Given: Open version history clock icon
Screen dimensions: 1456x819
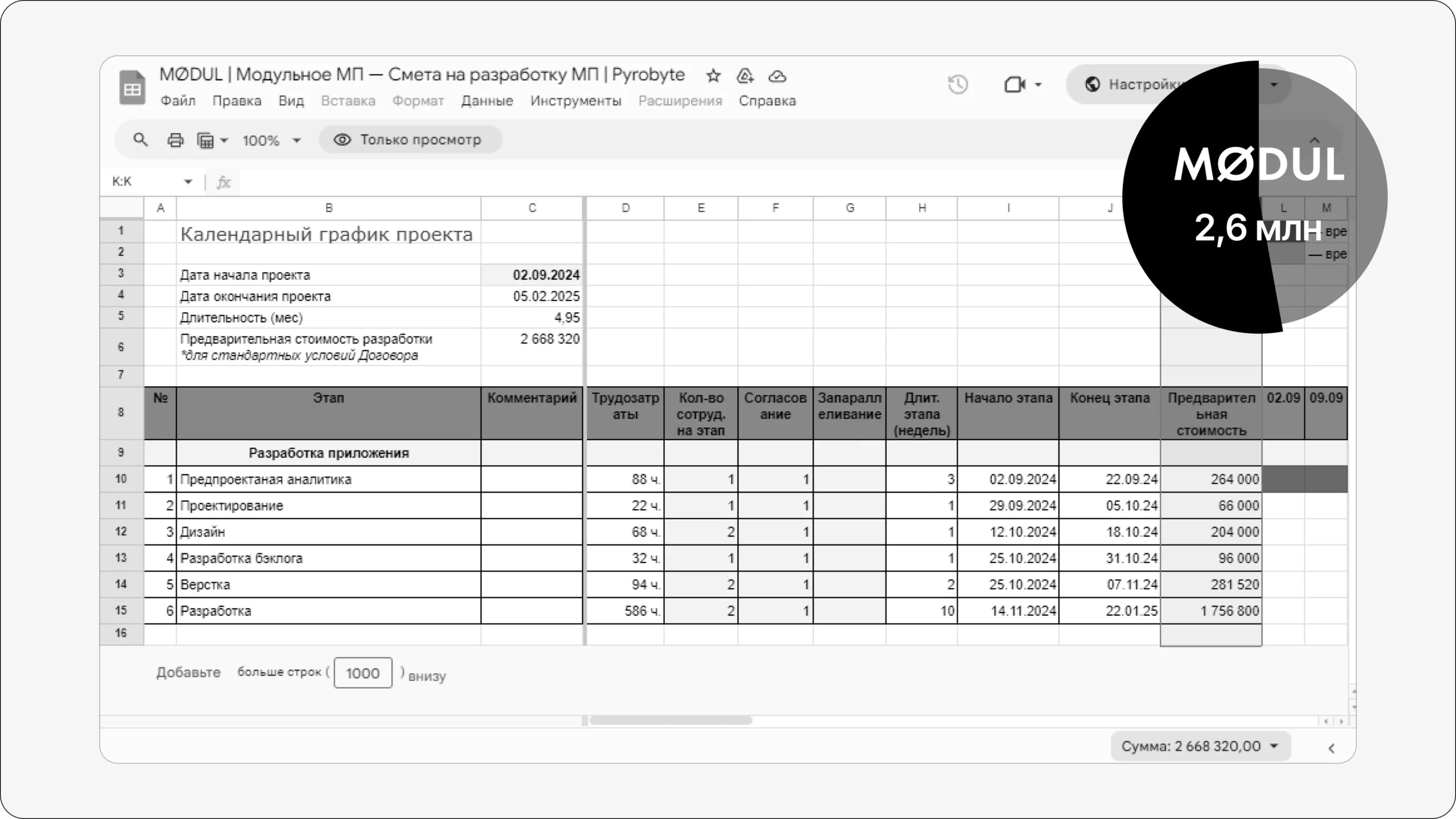Looking at the screenshot, I should tap(958, 85).
